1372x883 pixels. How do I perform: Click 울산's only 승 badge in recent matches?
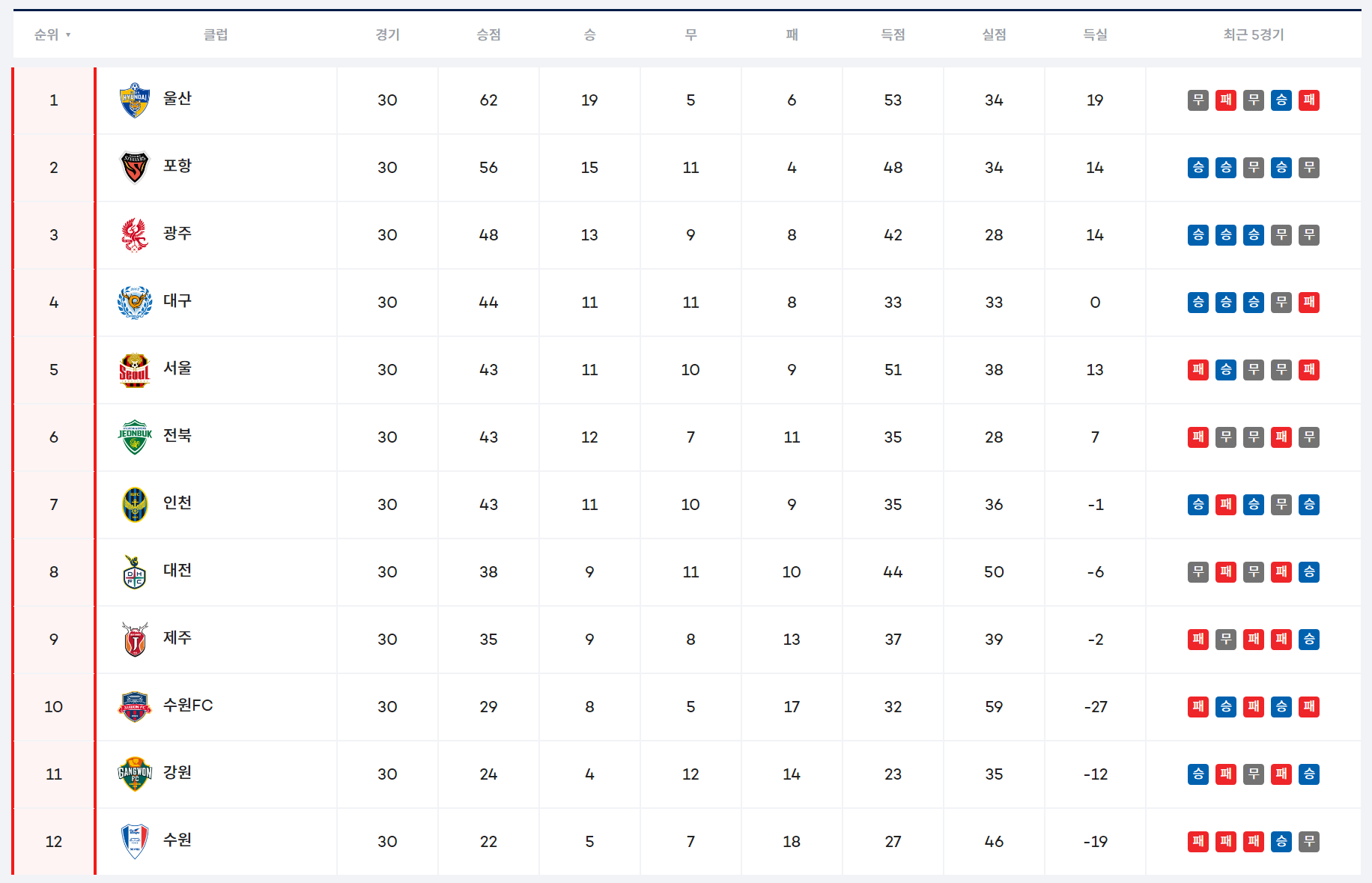point(1281,100)
